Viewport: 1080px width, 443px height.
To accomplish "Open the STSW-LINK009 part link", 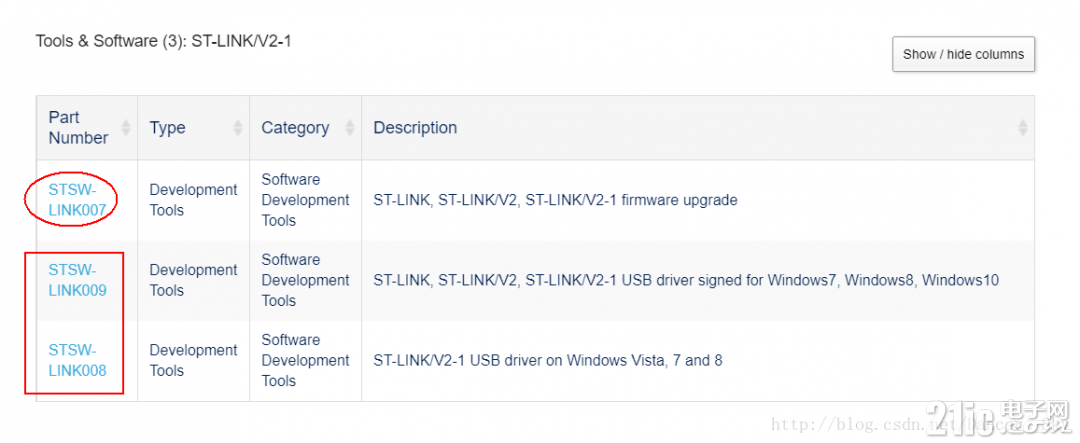I will pyautogui.click(x=77, y=280).
